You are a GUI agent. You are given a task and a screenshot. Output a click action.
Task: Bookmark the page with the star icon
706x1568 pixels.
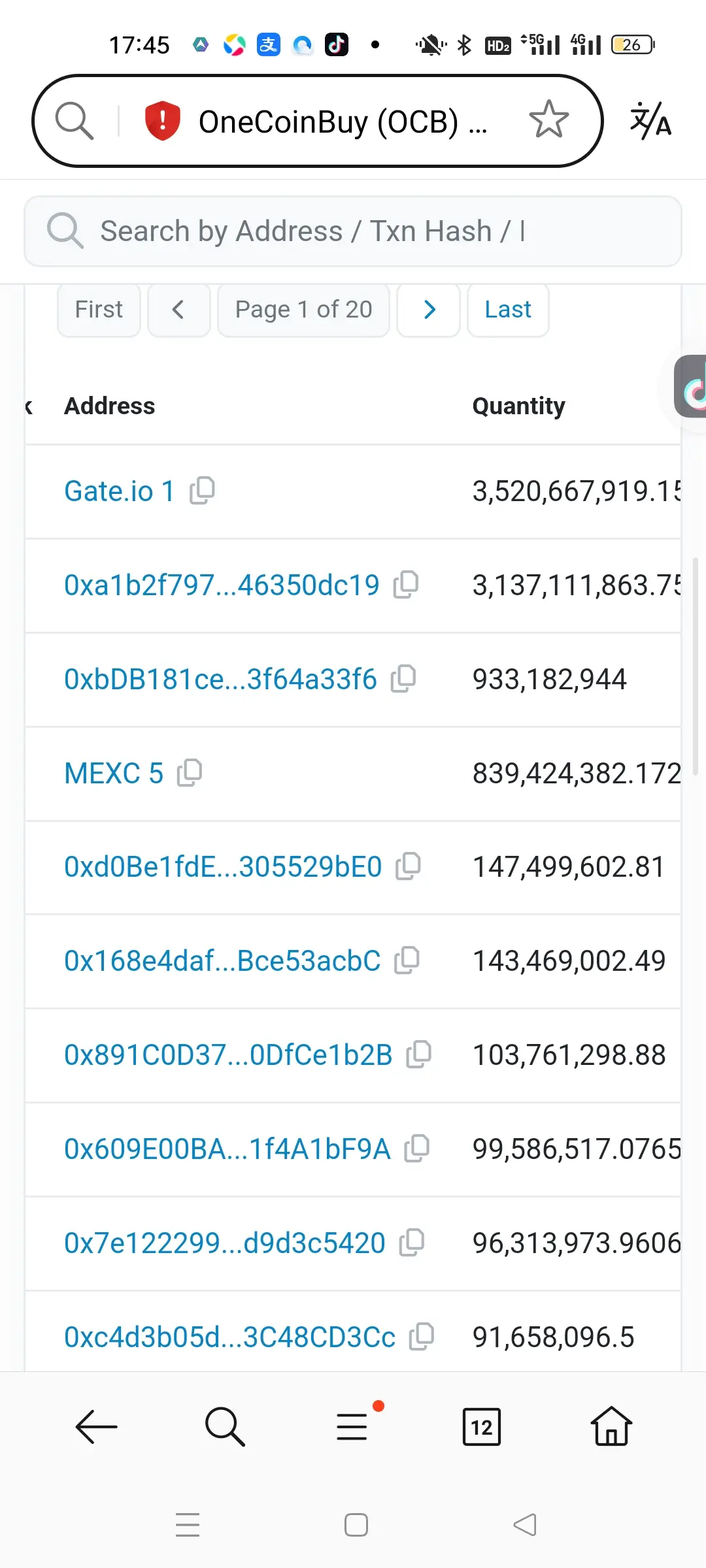(548, 120)
